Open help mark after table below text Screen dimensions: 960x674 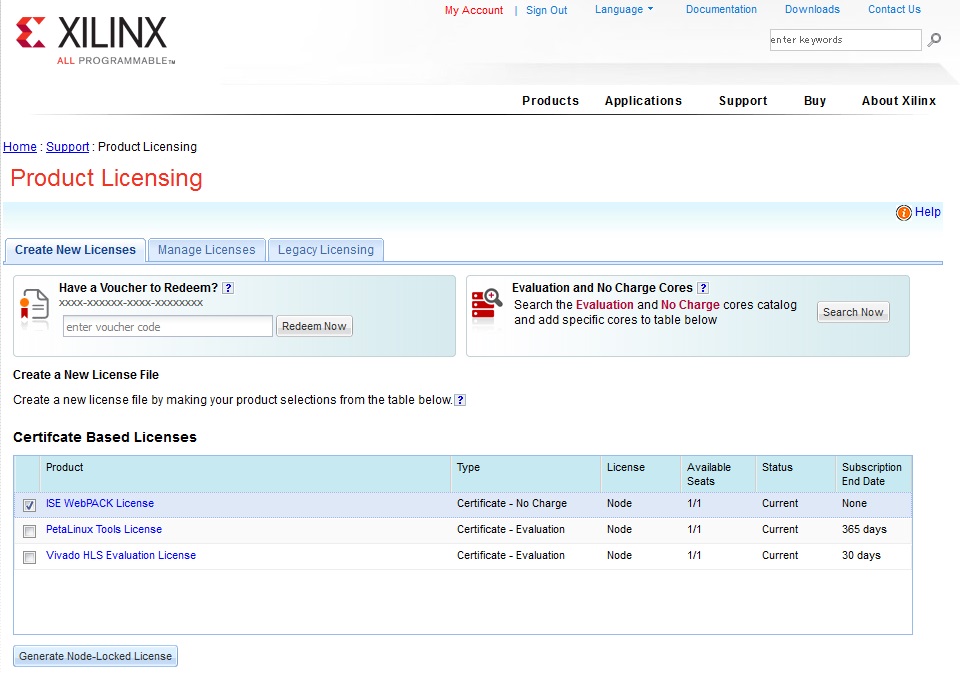(x=460, y=400)
